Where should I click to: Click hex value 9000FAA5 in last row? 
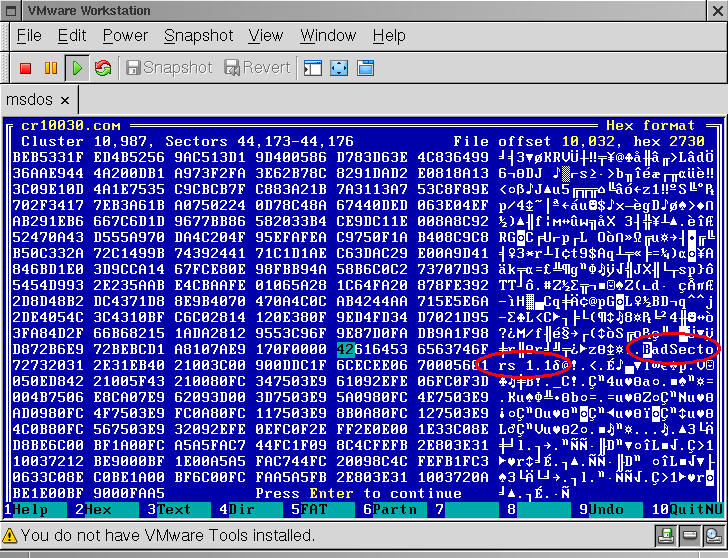[129, 493]
